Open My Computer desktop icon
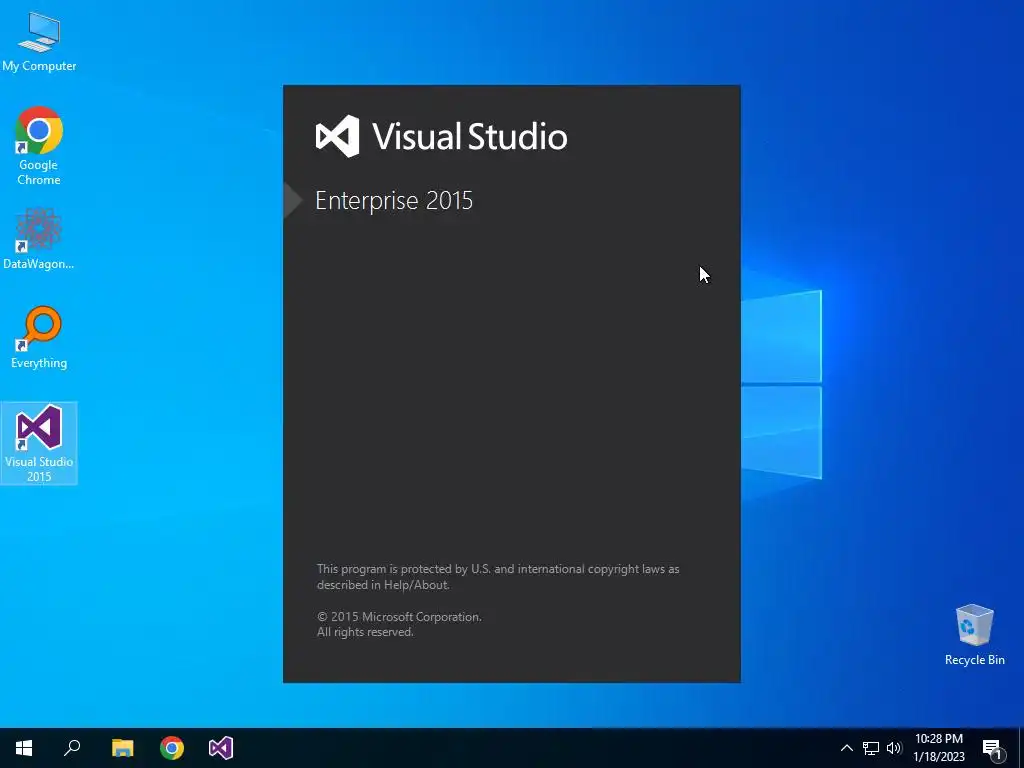Screen dimensions: 1024x768 pos(39,40)
